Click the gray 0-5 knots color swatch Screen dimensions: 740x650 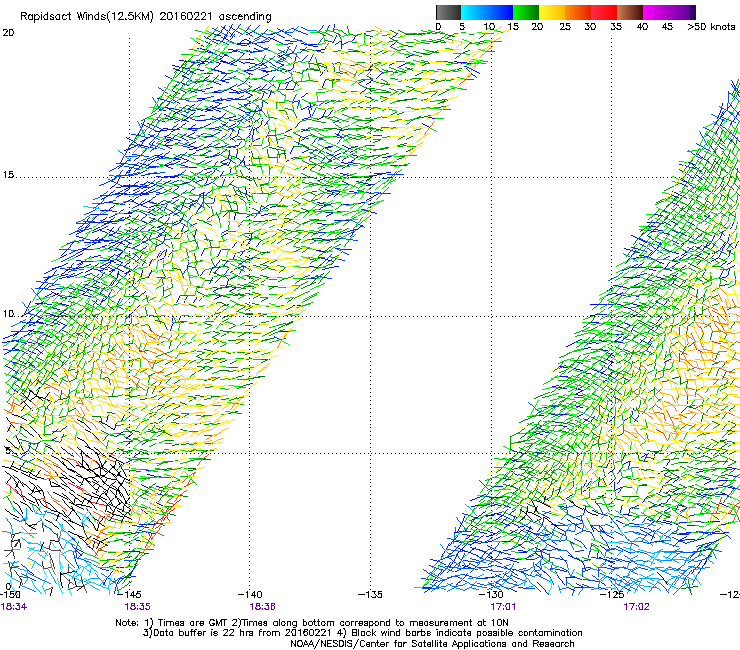click(x=448, y=12)
